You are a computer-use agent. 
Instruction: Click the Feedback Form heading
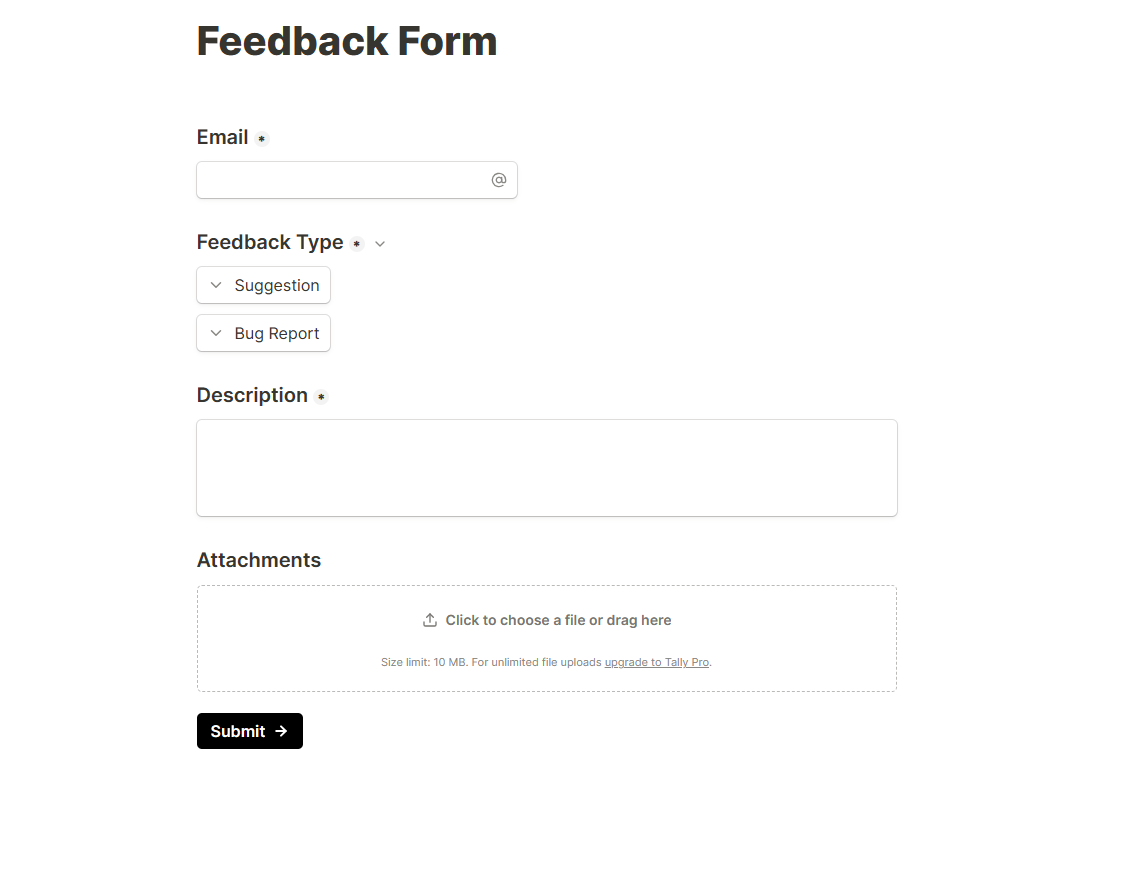point(346,41)
